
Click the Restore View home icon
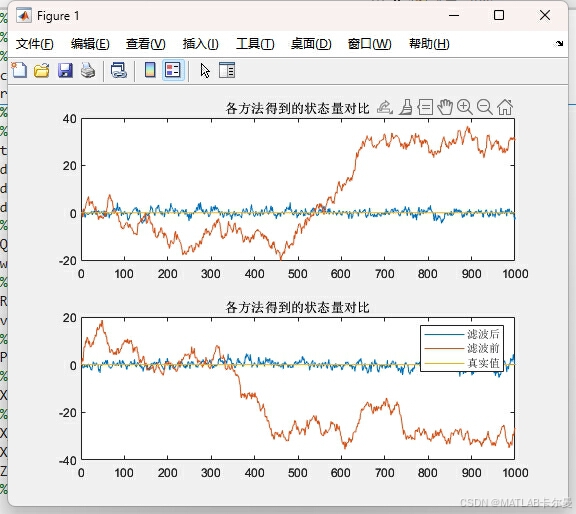coord(505,107)
